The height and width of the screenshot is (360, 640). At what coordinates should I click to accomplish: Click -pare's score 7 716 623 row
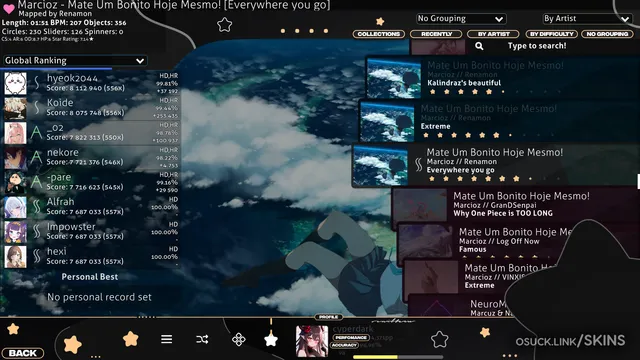pos(91,182)
